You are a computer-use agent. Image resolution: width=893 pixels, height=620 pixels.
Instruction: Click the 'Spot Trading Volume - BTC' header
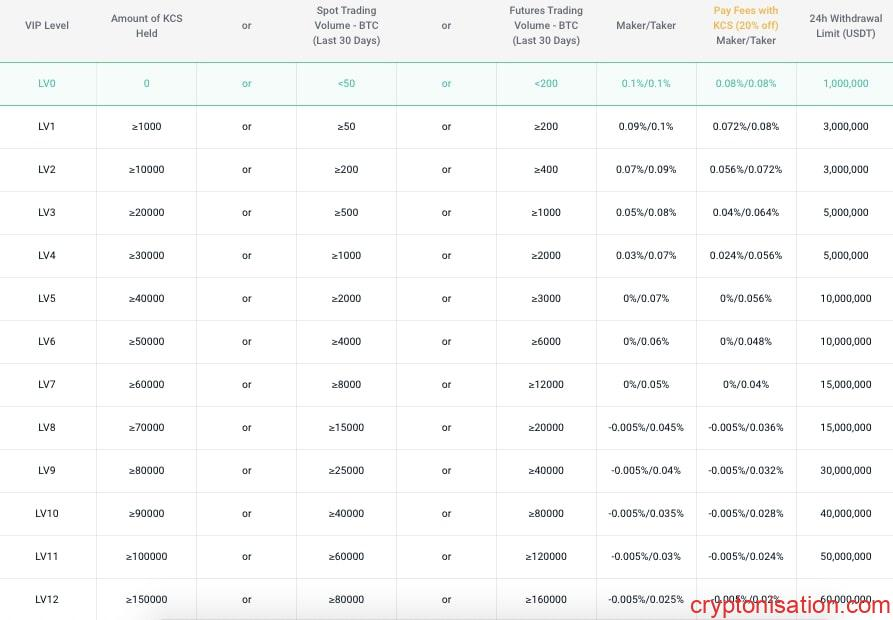(x=346, y=26)
